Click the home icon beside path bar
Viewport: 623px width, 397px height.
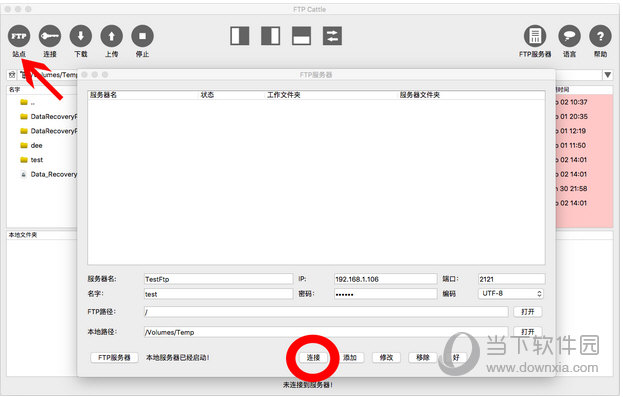pyautogui.click(x=12, y=74)
